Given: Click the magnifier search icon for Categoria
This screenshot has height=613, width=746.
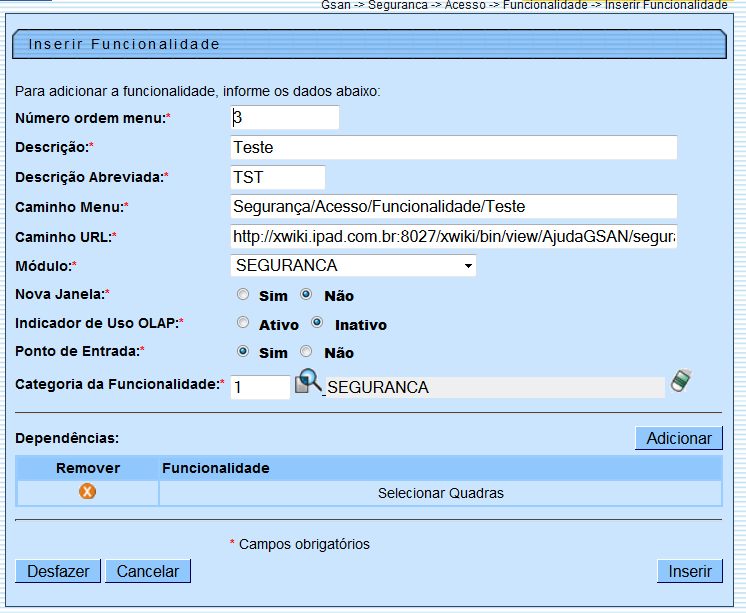Looking at the screenshot, I should coord(309,383).
